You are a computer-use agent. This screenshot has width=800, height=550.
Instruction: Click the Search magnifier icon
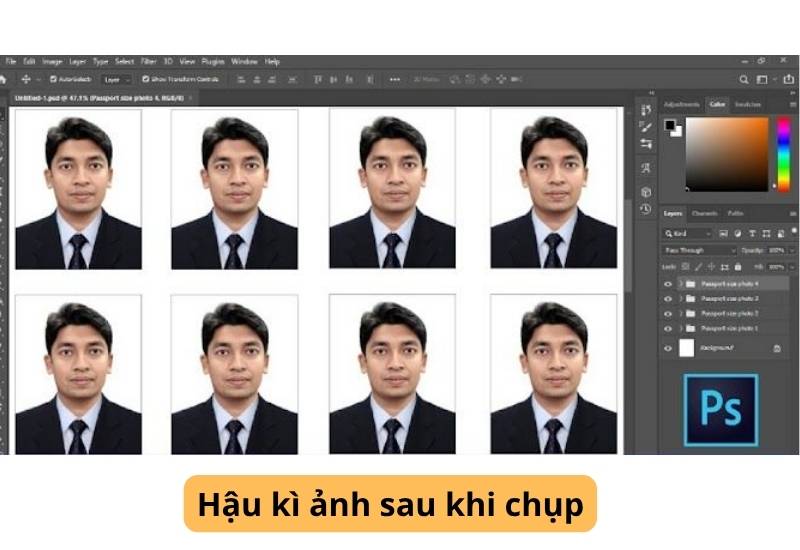point(744,79)
